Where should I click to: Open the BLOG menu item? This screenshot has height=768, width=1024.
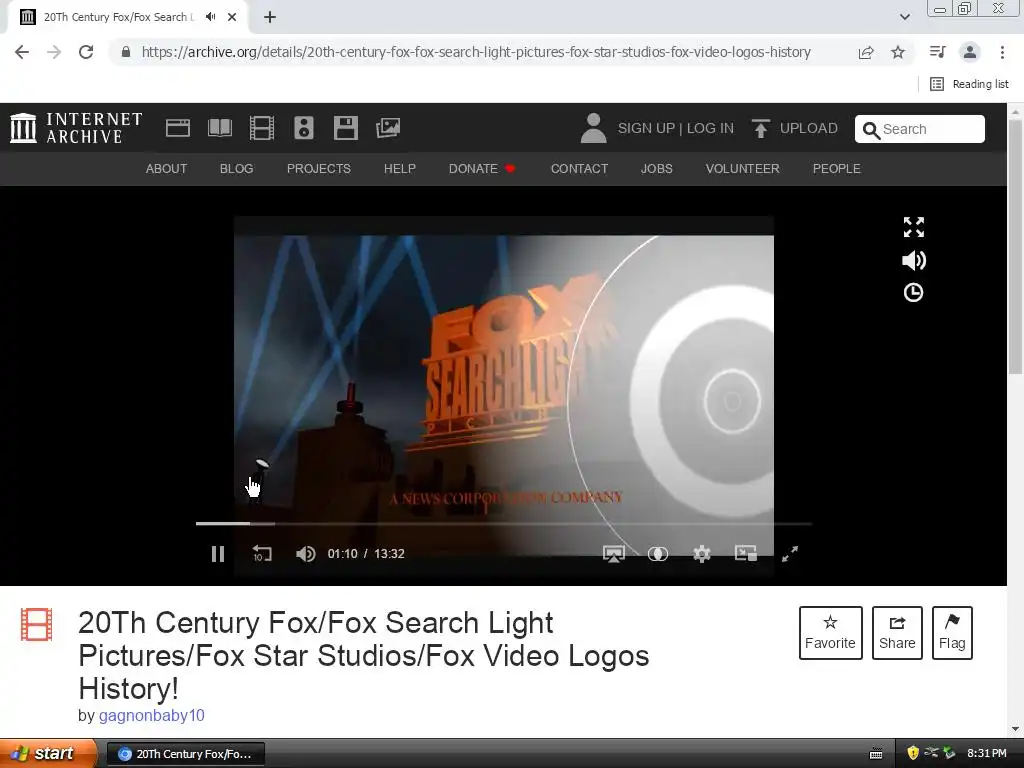(236, 168)
